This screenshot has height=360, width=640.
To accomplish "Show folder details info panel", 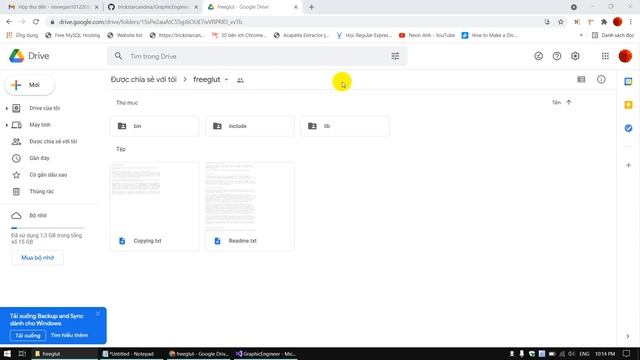I will click(x=601, y=80).
